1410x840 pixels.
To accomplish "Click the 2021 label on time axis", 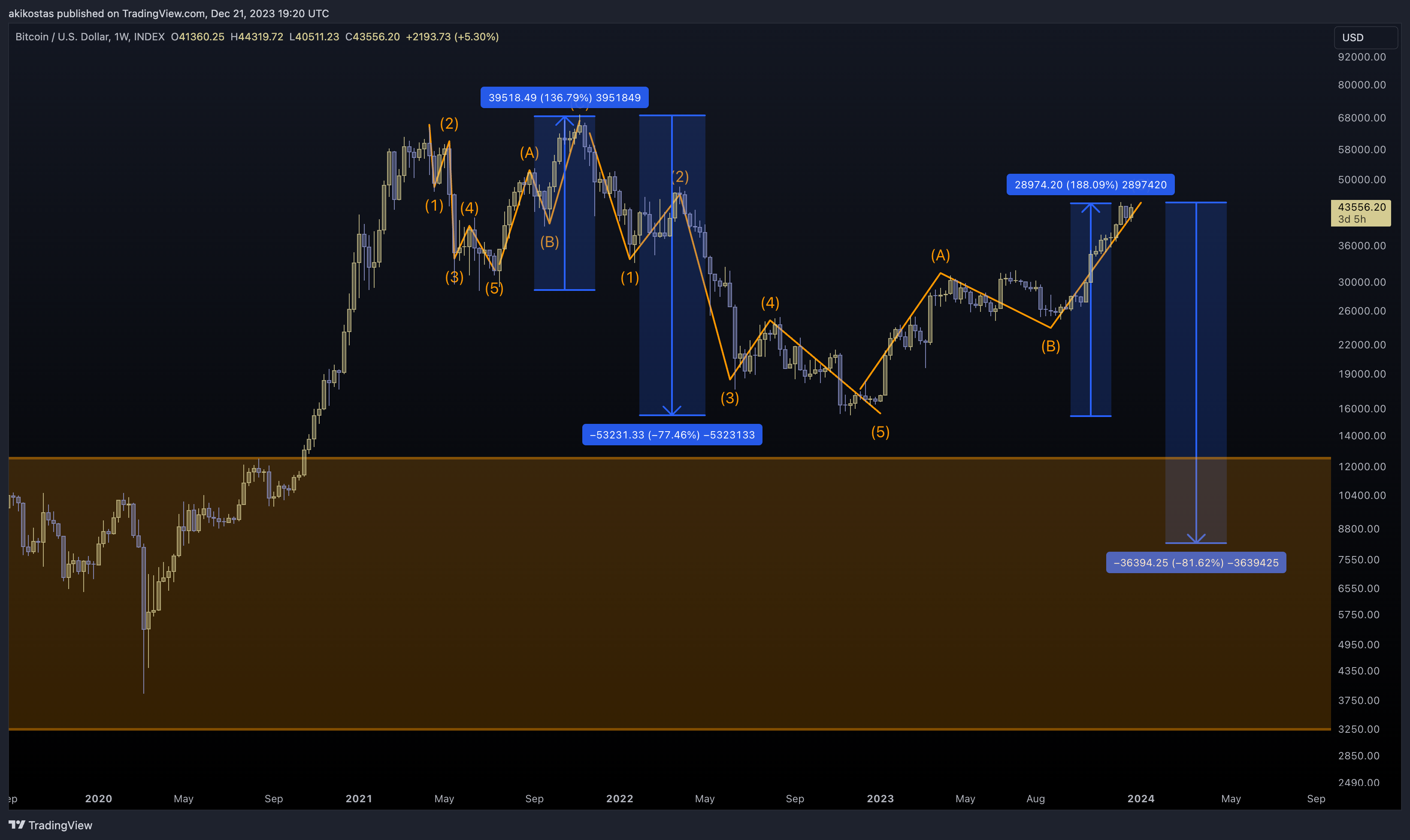I will click(x=359, y=799).
